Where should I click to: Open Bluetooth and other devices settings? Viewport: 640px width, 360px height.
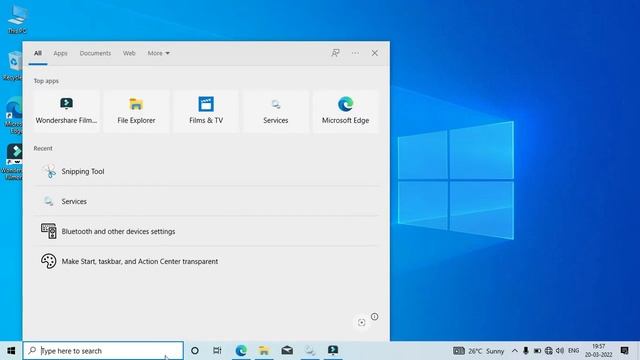click(x=207, y=231)
